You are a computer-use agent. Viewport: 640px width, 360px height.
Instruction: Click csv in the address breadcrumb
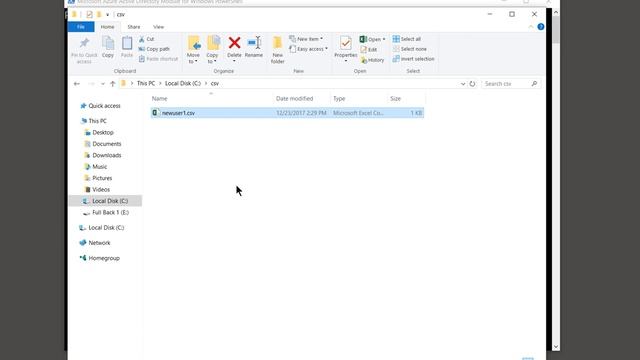(215, 83)
